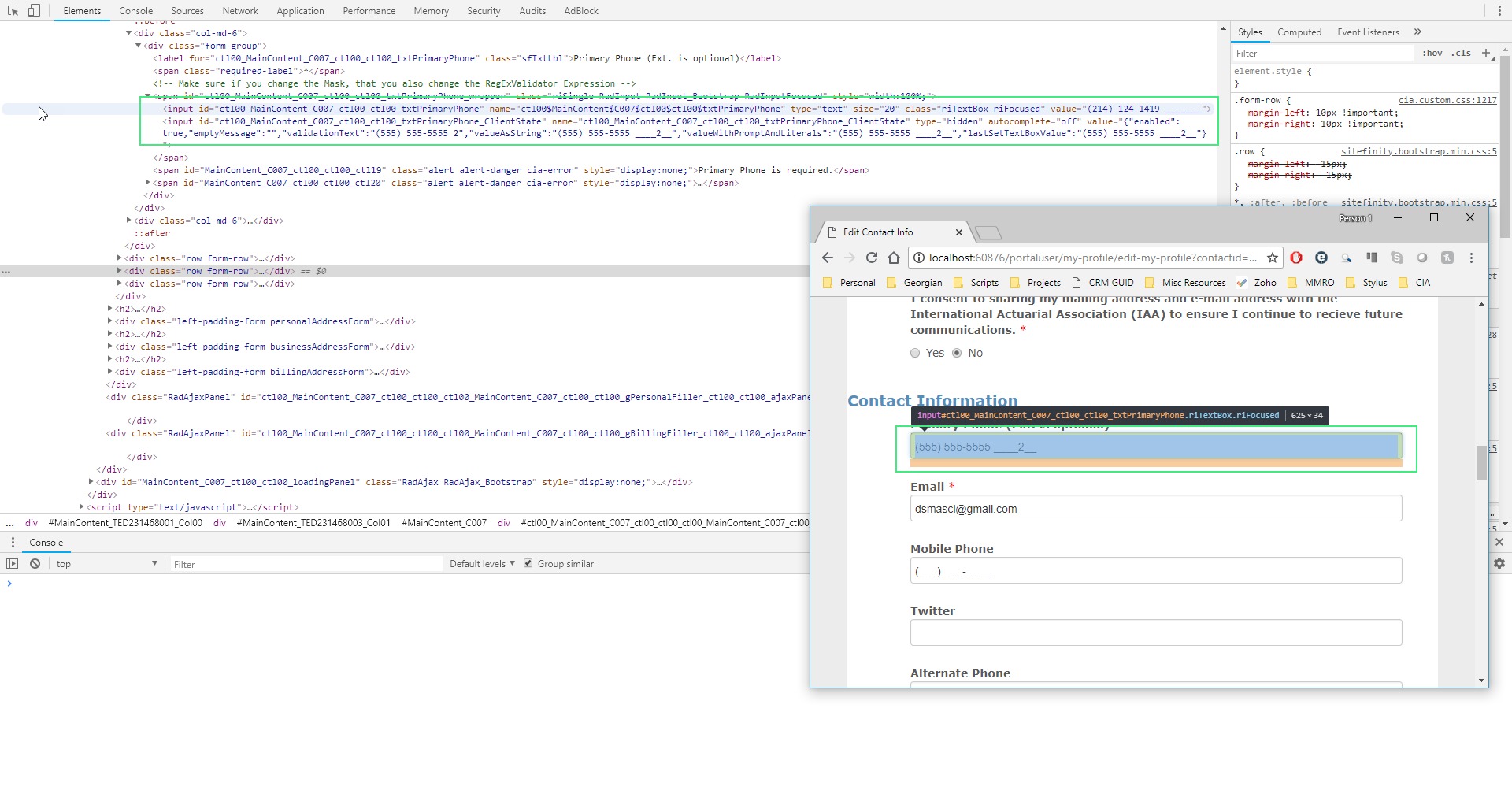Click the browser home icon
This screenshot has width=1512, height=801.
(894, 258)
